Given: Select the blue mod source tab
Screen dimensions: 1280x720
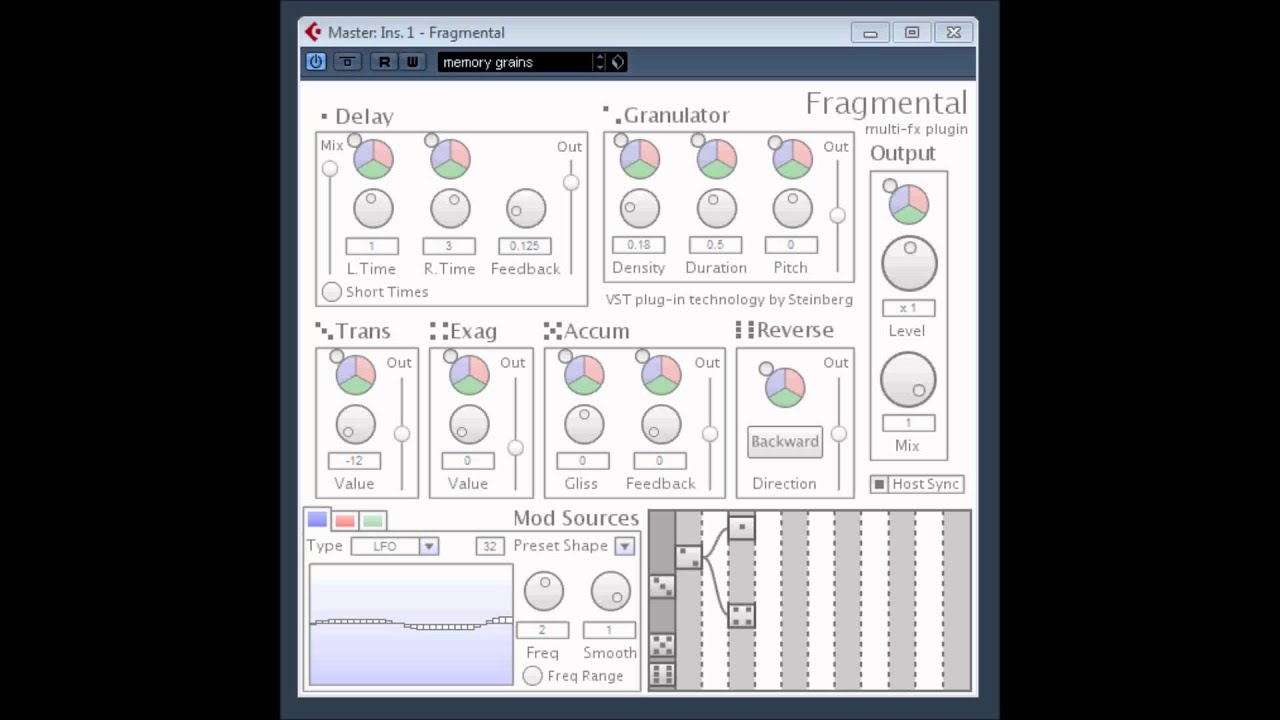Looking at the screenshot, I should (x=317, y=520).
